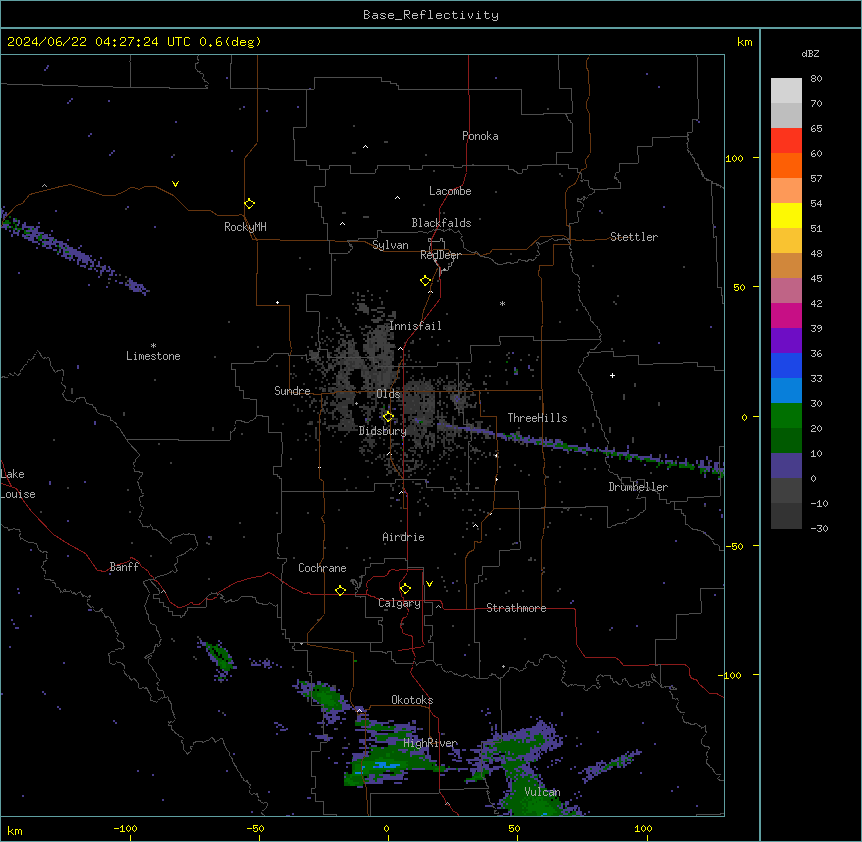This screenshot has height=842, width=862.
Task: Click the Blackfalds city label
Action: [441, 223]
